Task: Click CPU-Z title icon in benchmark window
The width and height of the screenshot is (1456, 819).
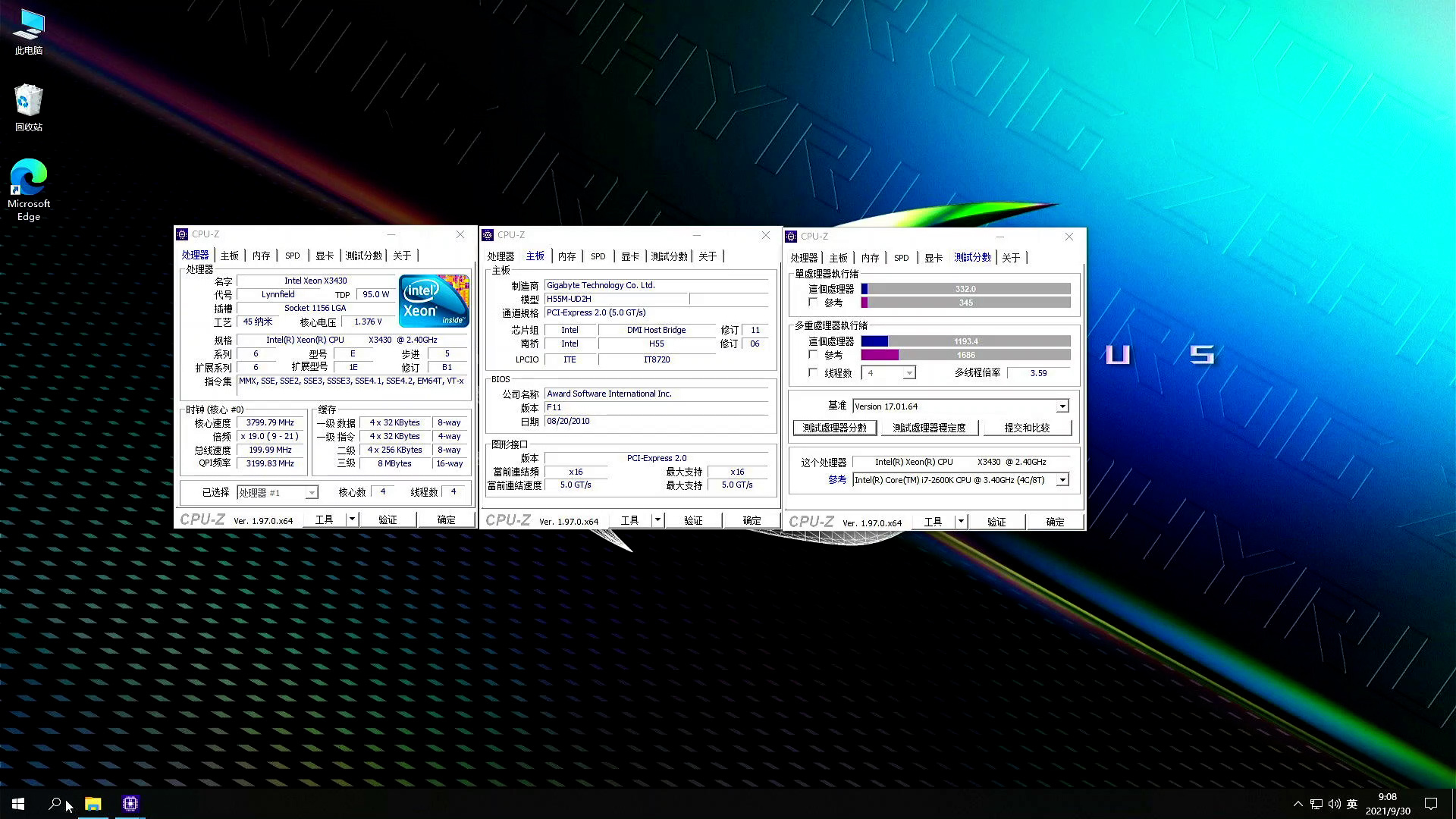Action: click(791, 237)
